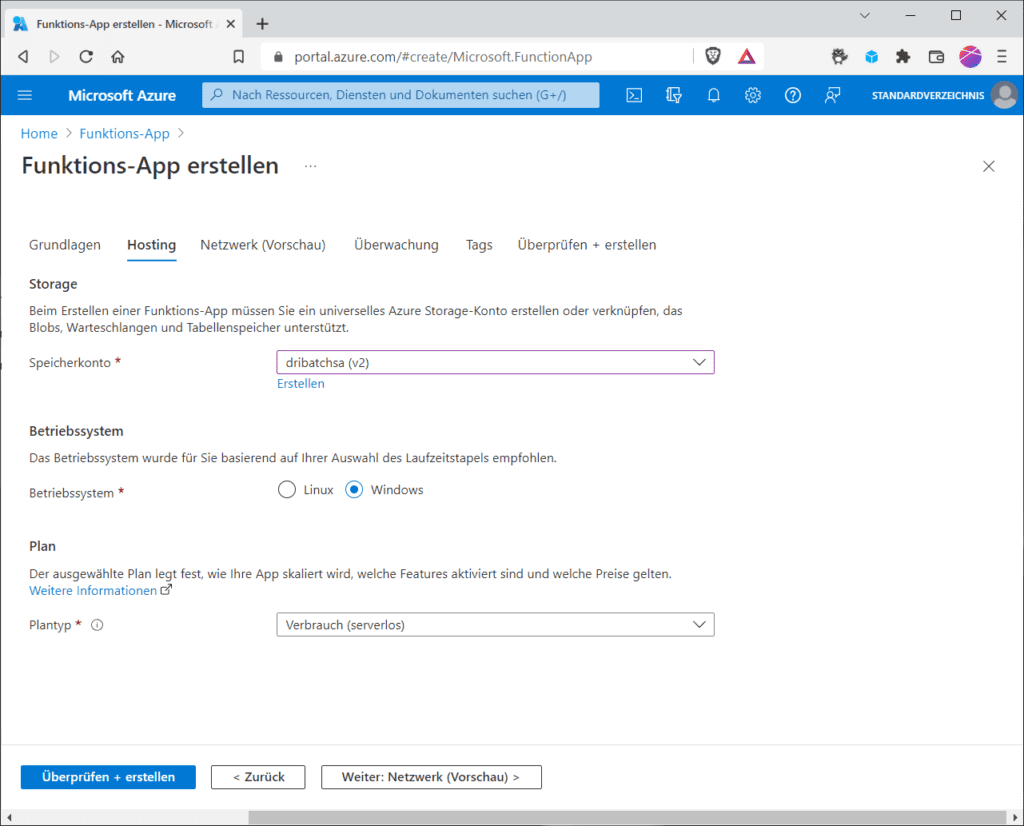Open Cloud Shell from the header
This screenshot has height=826, width=1024.
pos(634,95)
